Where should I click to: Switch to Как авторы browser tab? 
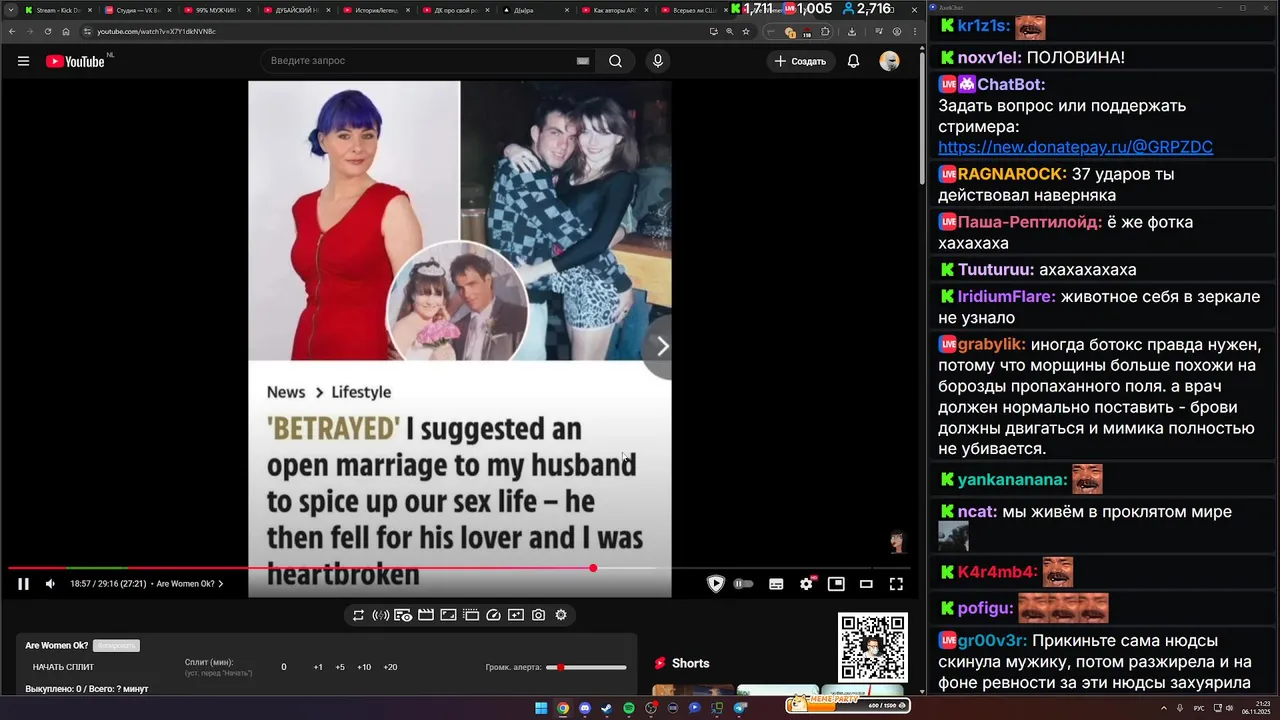click(x=614, y=10)
